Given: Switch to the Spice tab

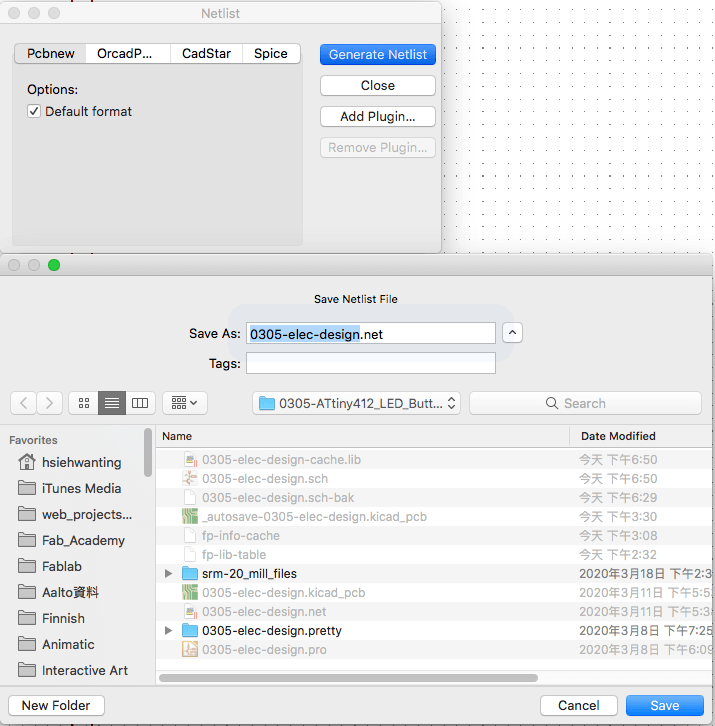Looking at the screenshot, I should click(270, 54).
